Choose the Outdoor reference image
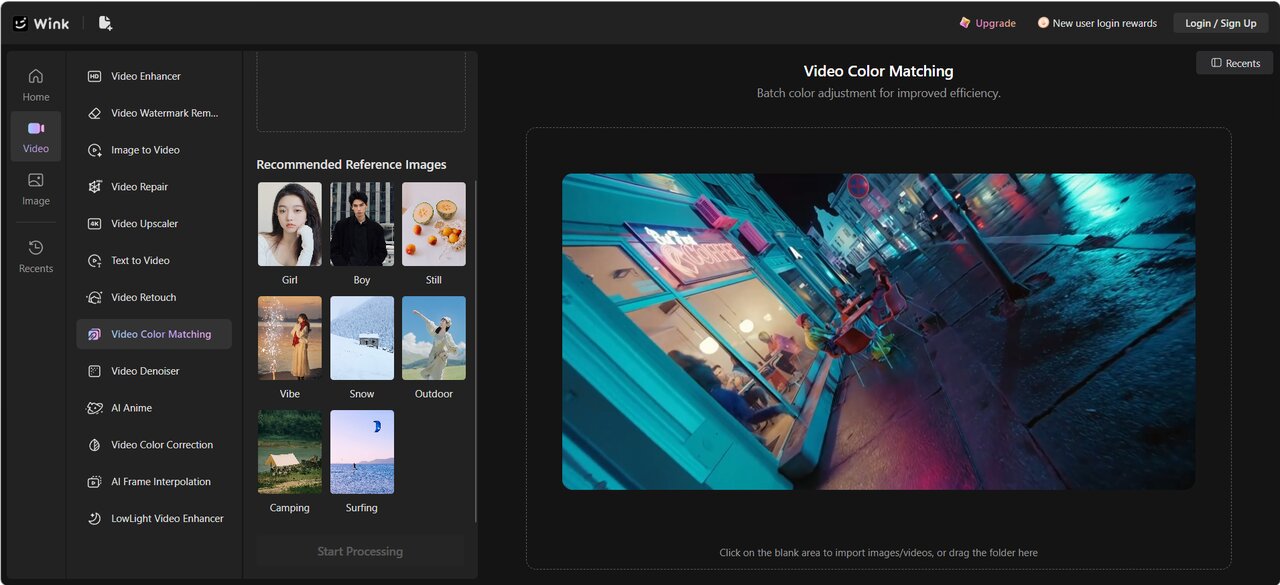The image size is (1280, 585). click(434, 338)
